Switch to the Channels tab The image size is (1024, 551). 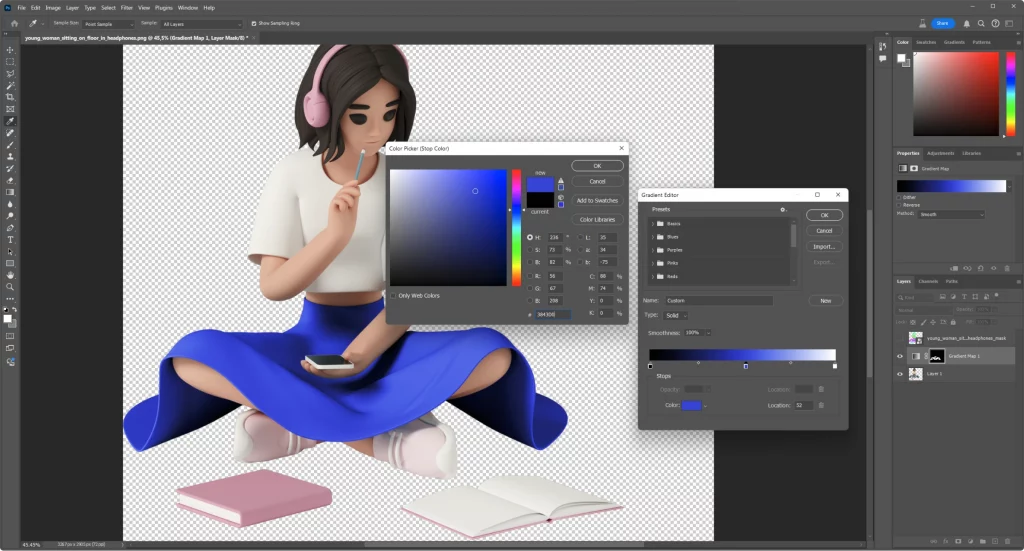coord(928,281)
